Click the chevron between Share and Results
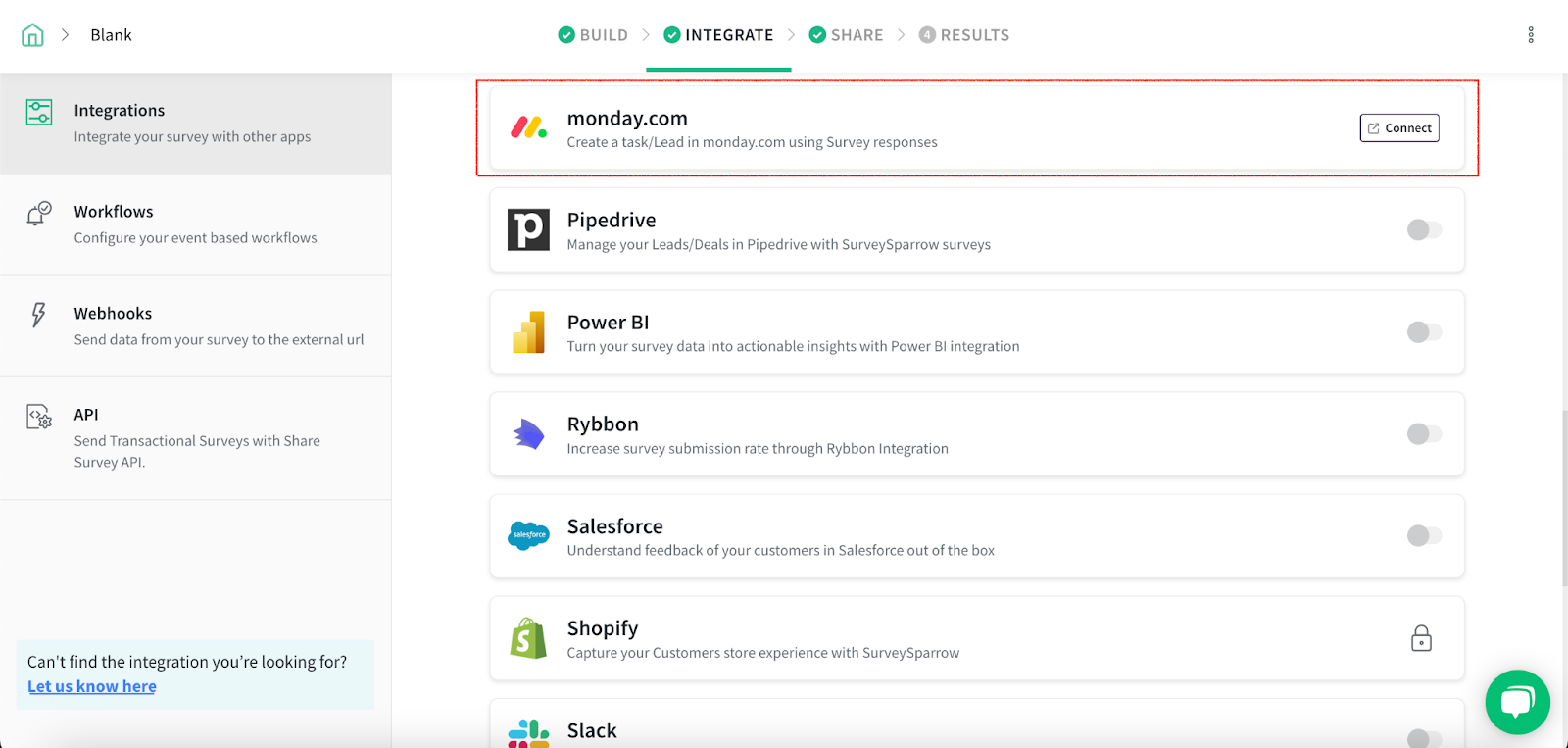This screenshot has width=1568, height=748. (x=901, y=35)
